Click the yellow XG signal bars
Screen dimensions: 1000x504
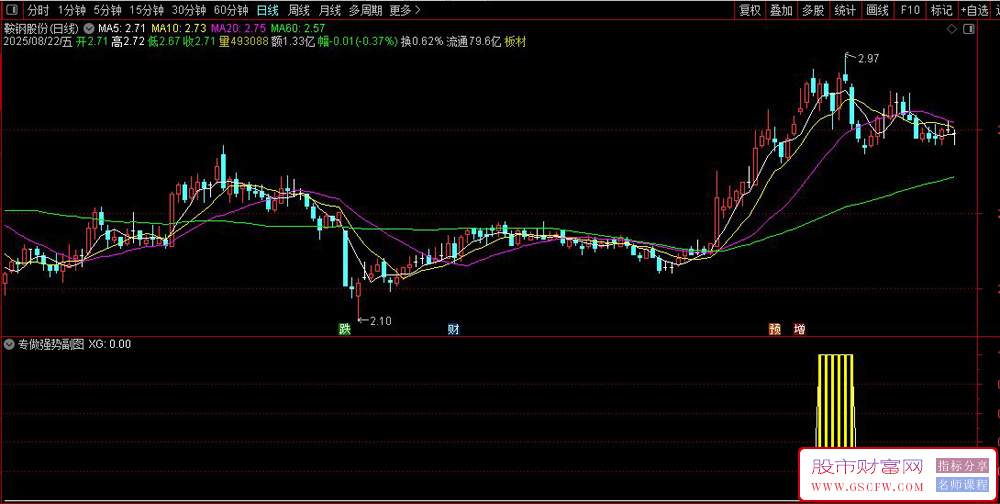(835, 400)
